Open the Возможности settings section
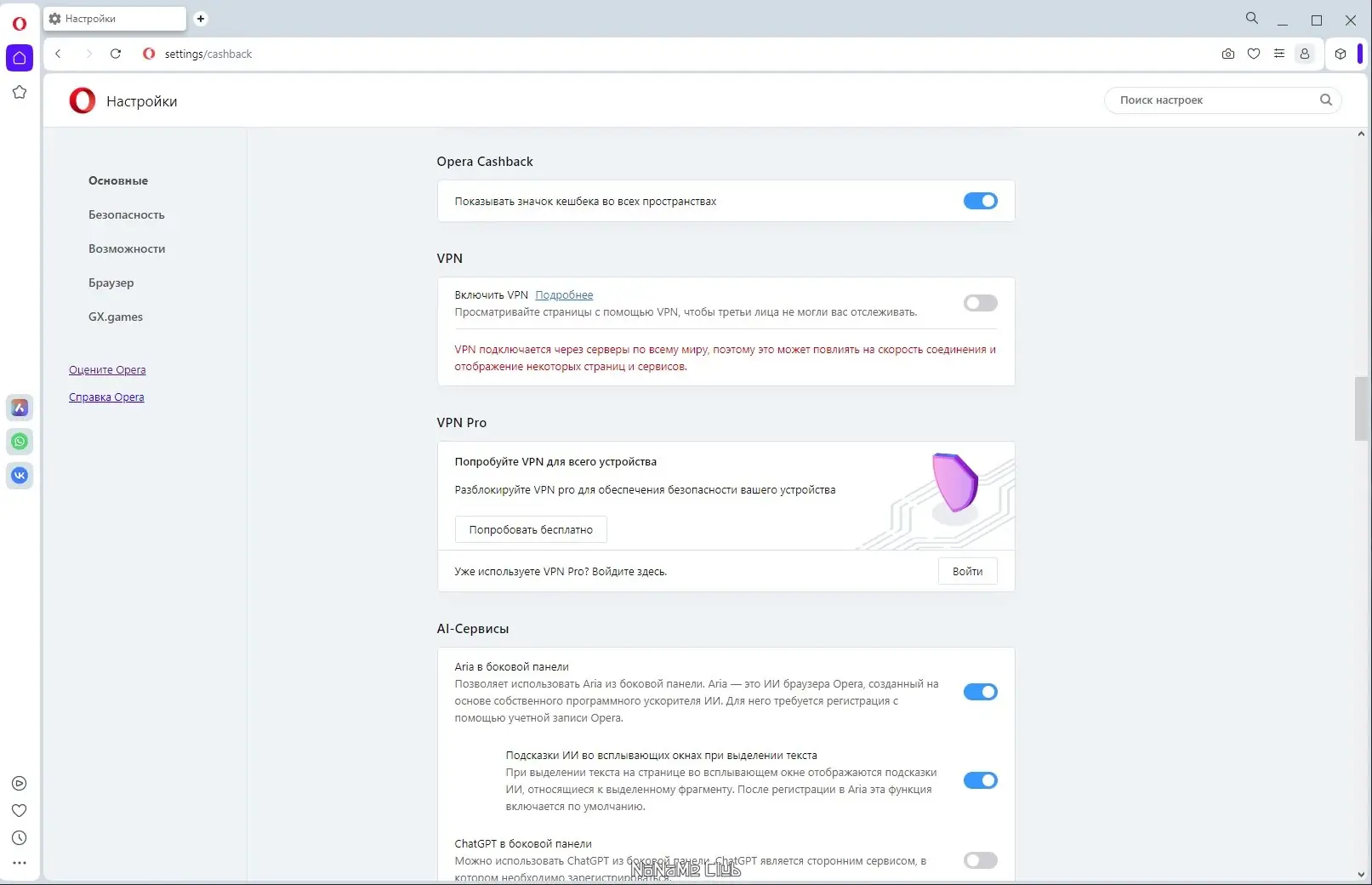The height and width of the screenshot is (885, 1372). [127, 248]
